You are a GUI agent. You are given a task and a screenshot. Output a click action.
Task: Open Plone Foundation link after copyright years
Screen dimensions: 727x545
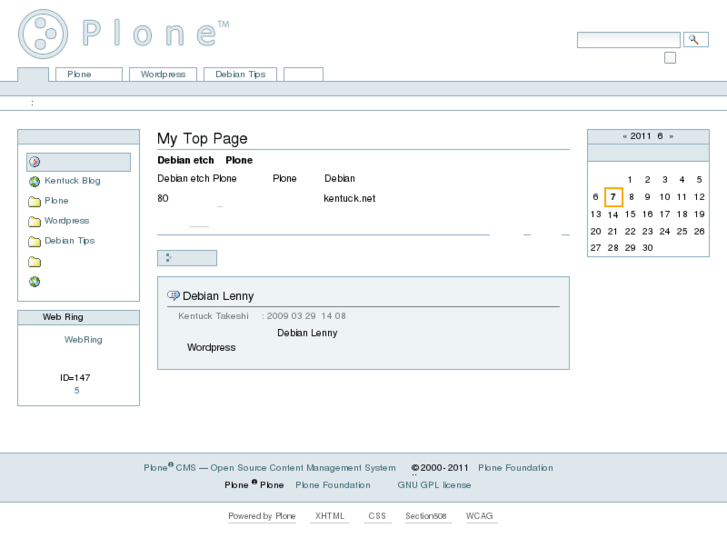coord(516,468)
